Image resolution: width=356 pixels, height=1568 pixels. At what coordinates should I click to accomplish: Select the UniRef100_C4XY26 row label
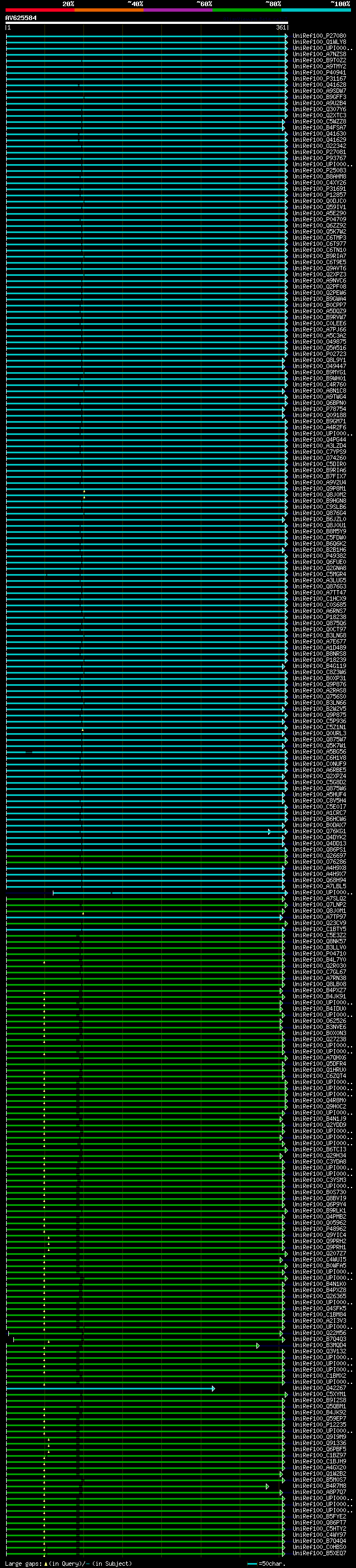coord(319,182)
